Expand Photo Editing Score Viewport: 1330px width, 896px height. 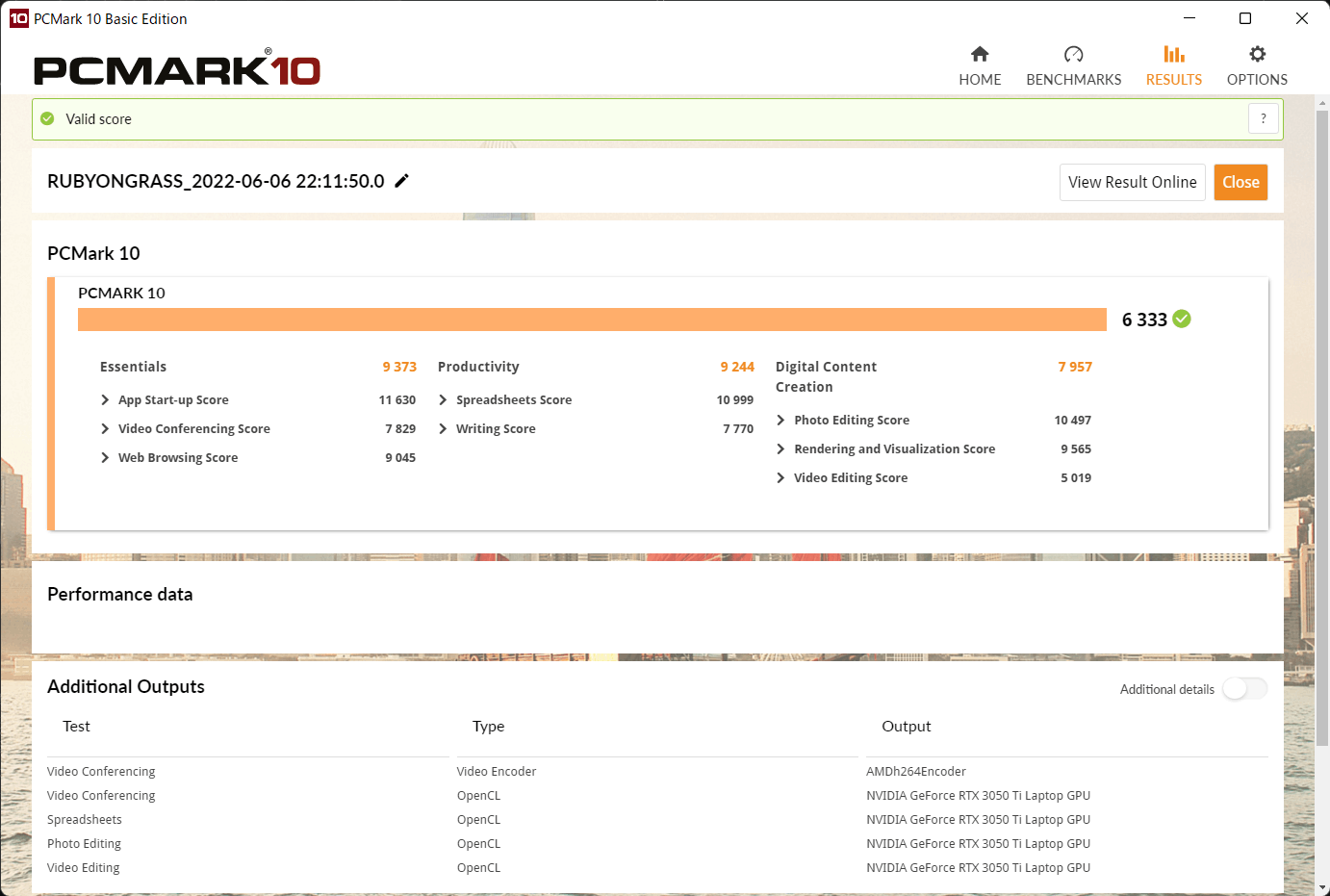click(x=780, y=420)
